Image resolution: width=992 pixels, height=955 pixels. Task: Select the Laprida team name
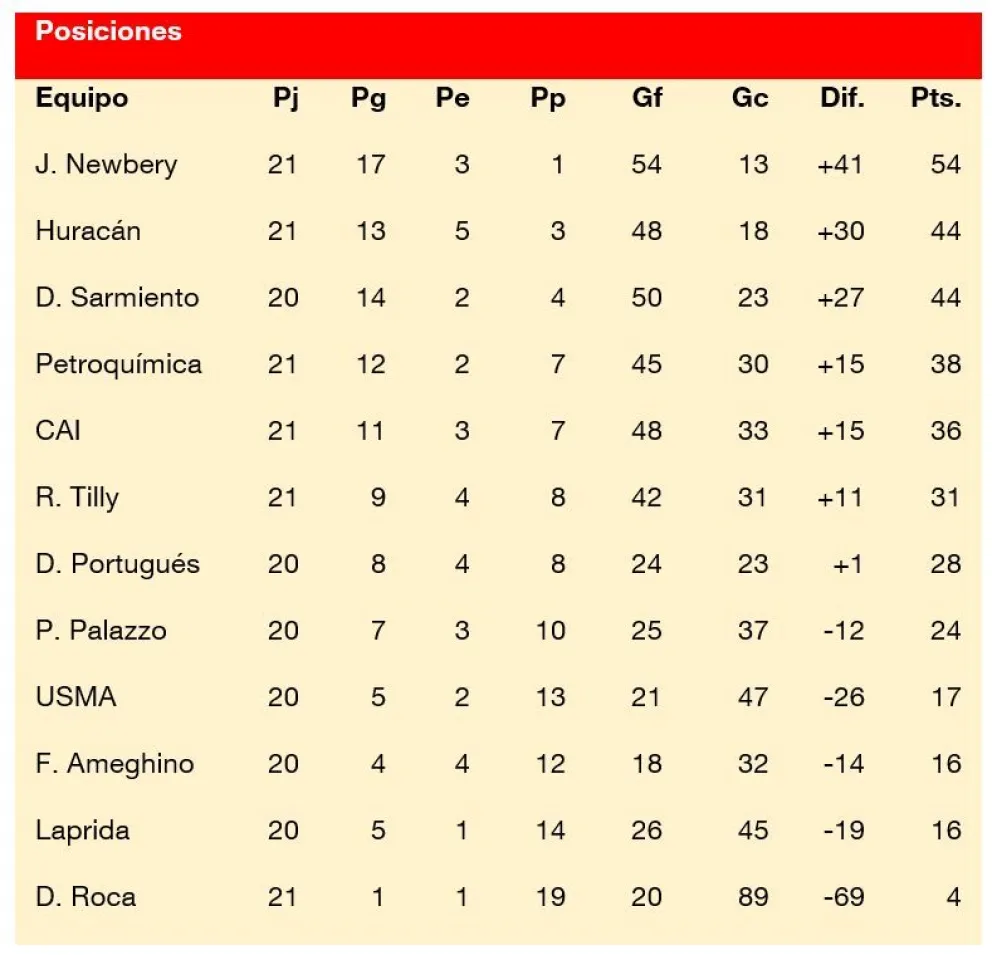[82, 830]
